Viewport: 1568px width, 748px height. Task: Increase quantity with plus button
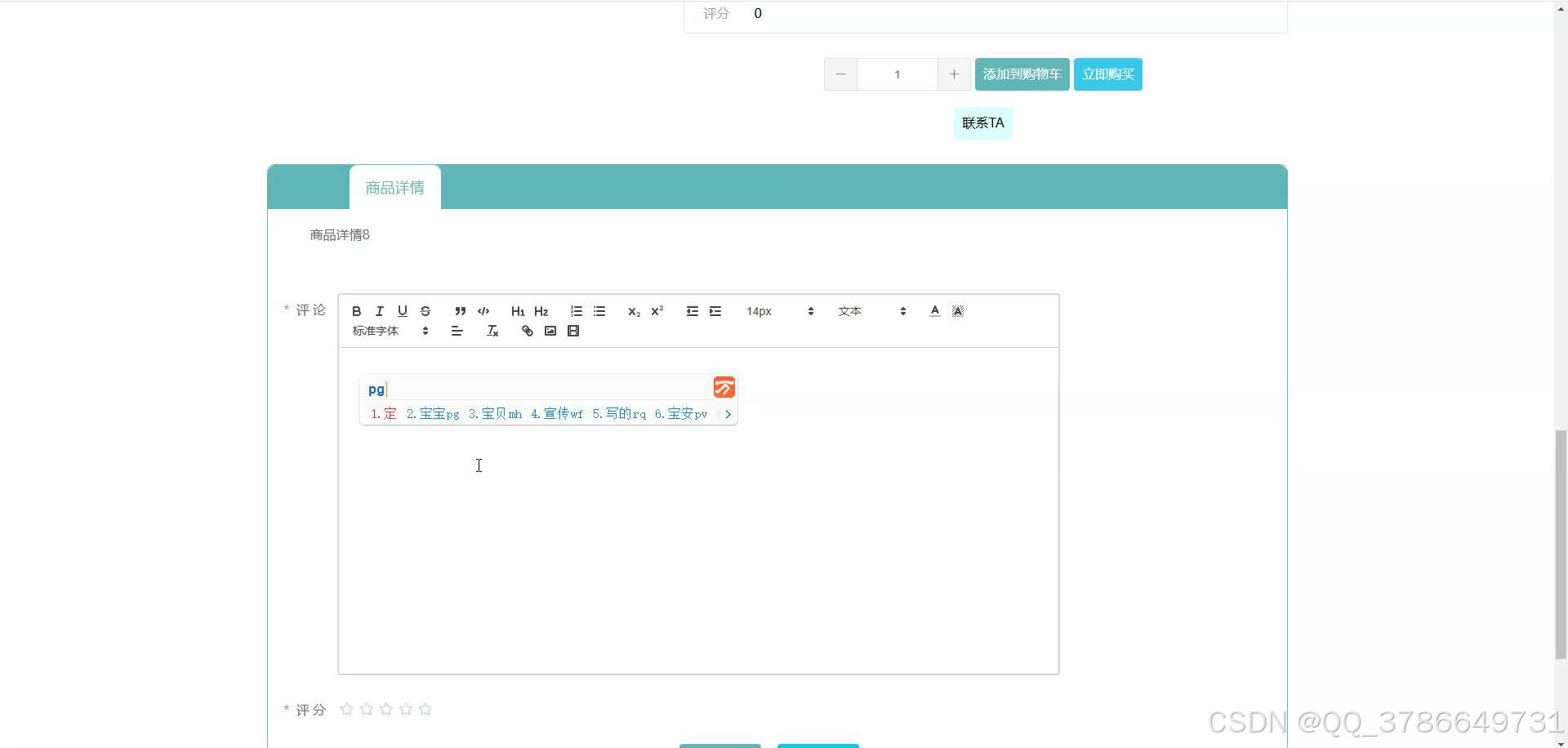pos(954,74)
